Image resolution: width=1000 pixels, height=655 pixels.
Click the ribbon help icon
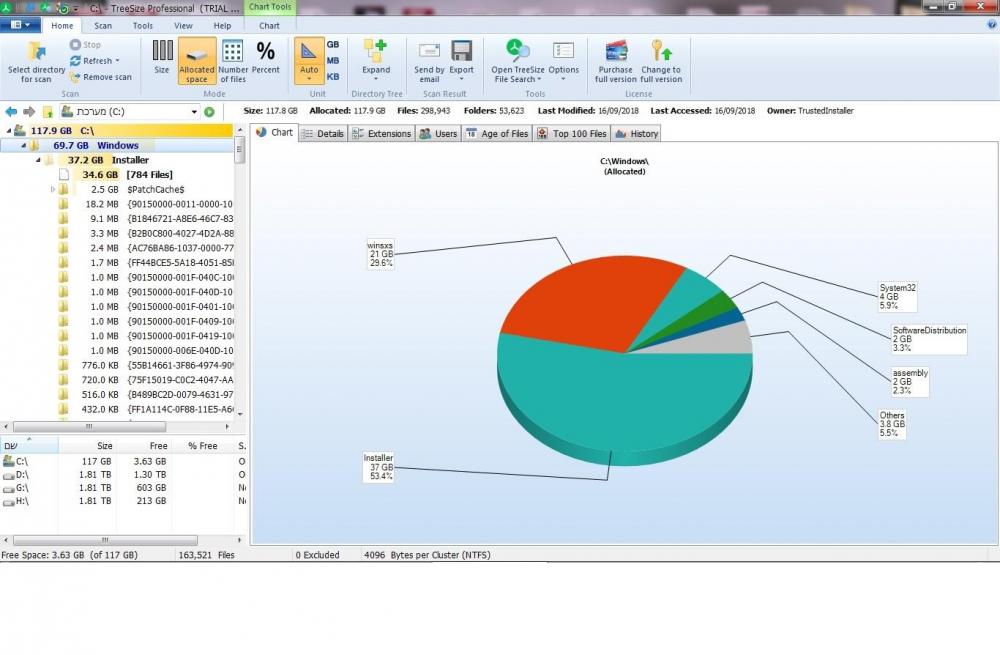coord(992,24)
